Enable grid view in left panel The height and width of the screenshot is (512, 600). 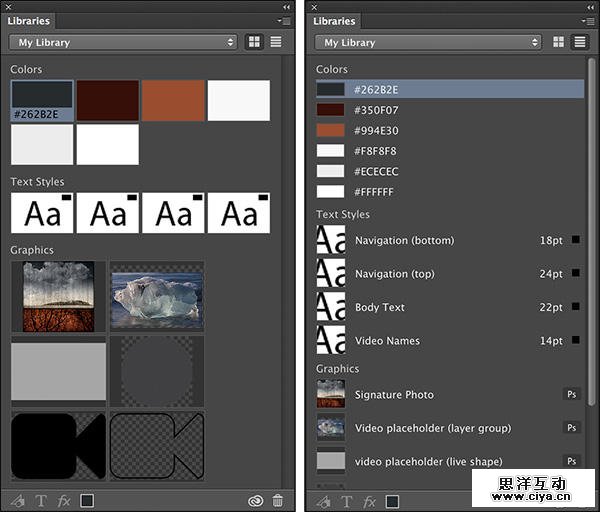pos(253,42)
